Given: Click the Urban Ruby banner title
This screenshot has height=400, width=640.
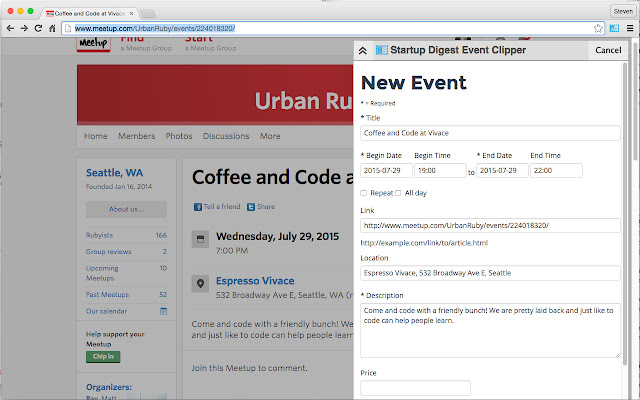Looking at the screenshot, I should click(x=303, y=101).
